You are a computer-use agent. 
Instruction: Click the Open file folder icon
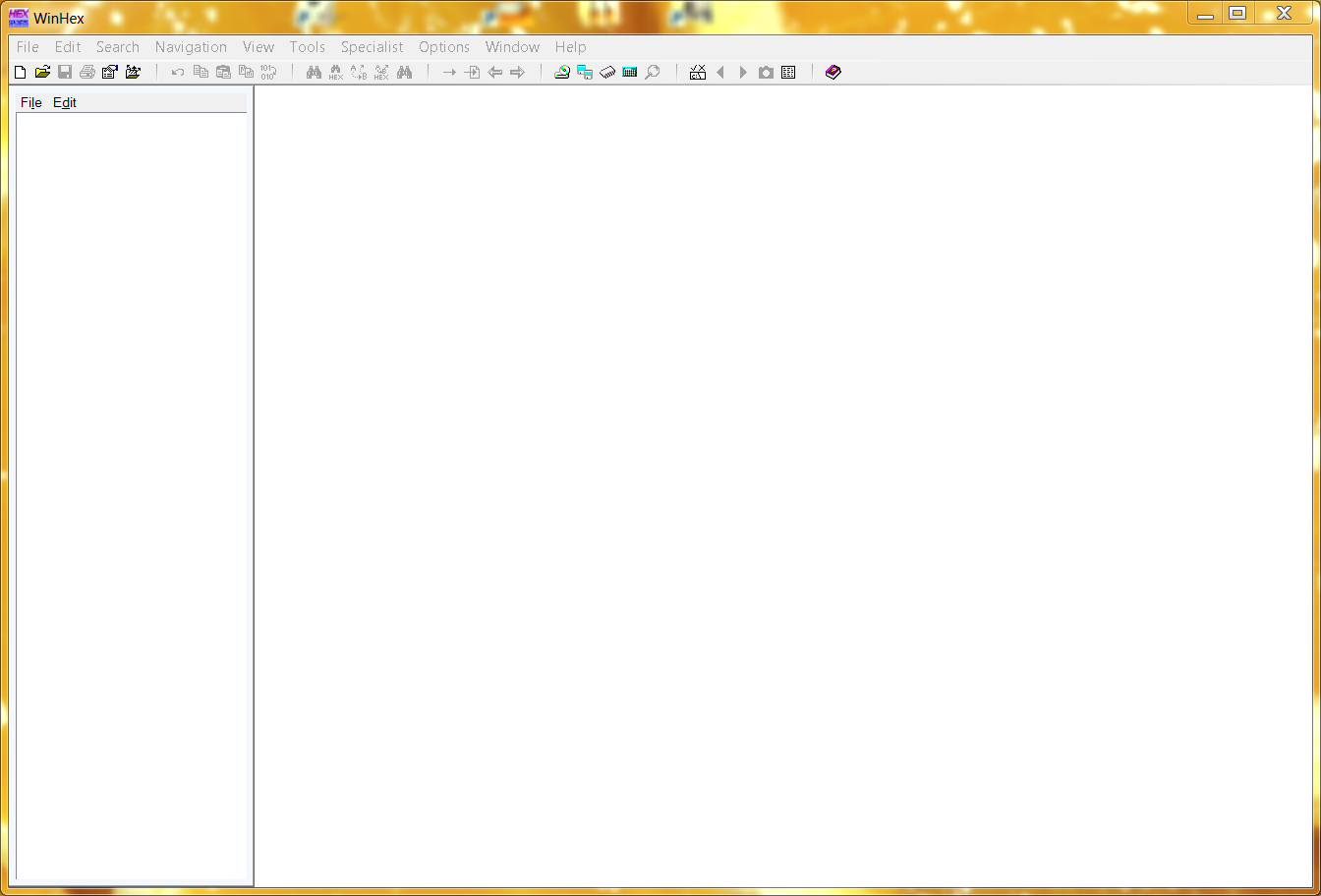(x=42, y=72)
